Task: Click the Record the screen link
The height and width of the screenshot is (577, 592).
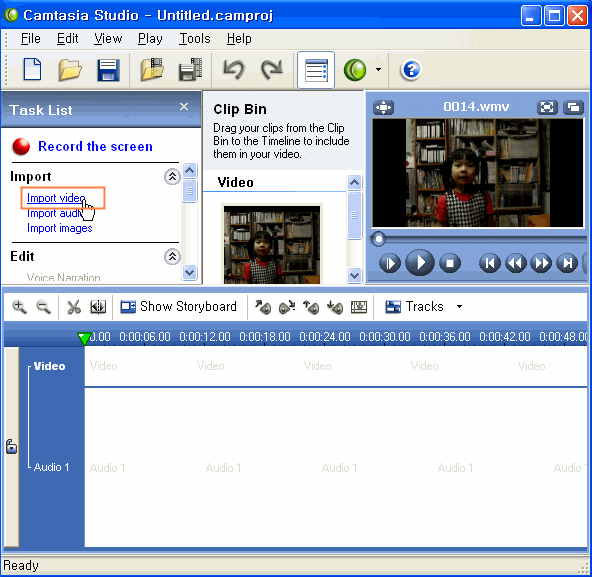Action: tap(96, 147)
